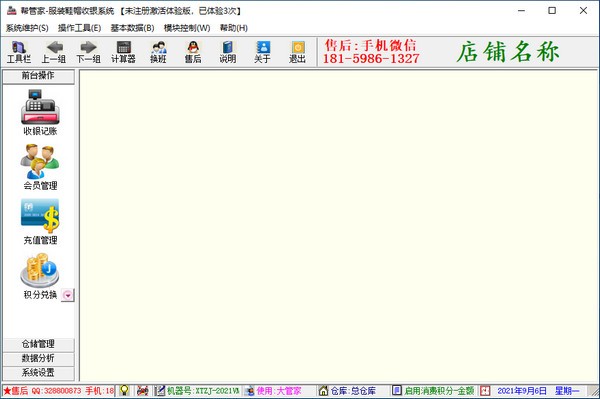Click the red bug icon in status bar
This screenshot has height=399, width=600.
142,391
